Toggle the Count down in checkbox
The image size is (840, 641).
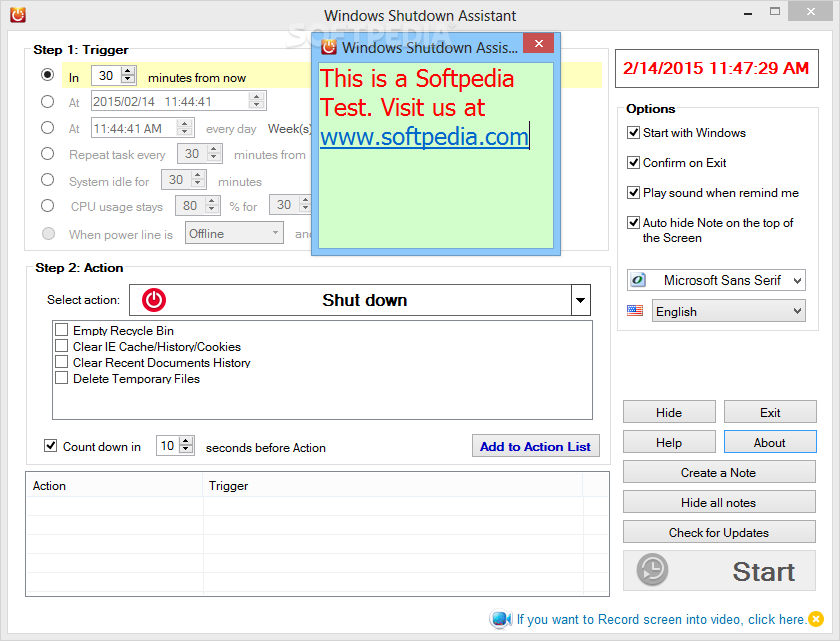50,446
